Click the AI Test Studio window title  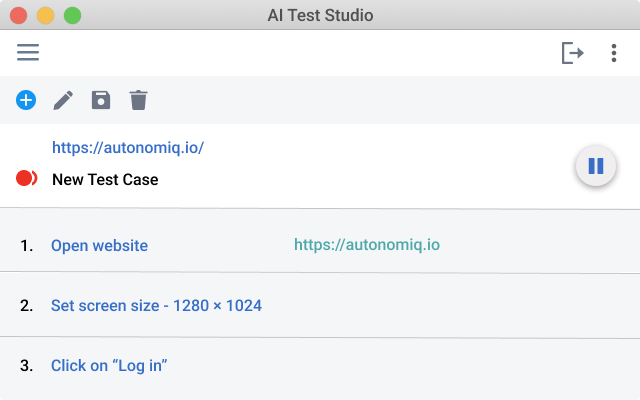click(x=320, y=16)
